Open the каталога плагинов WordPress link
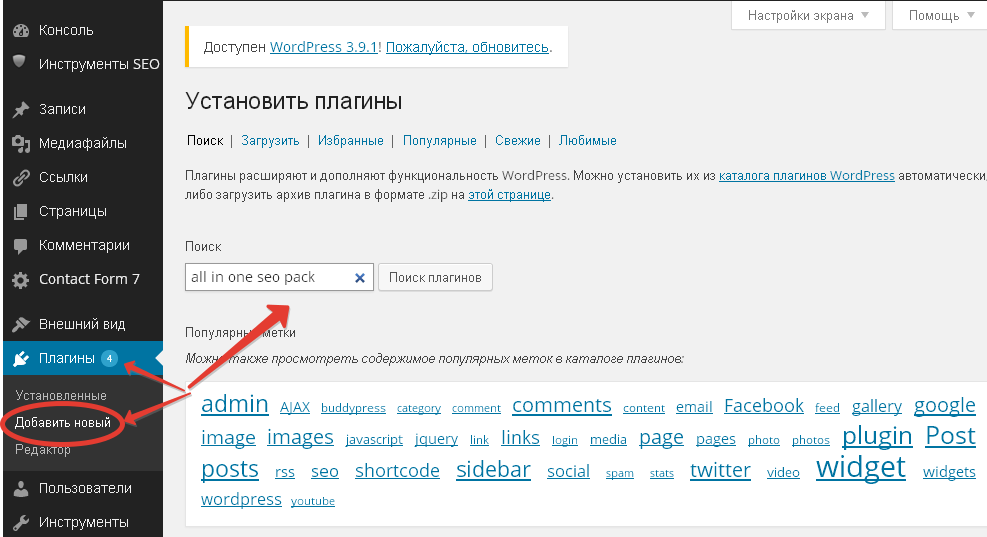This screenshot has height=537, width=987. (x=806, y=176)
